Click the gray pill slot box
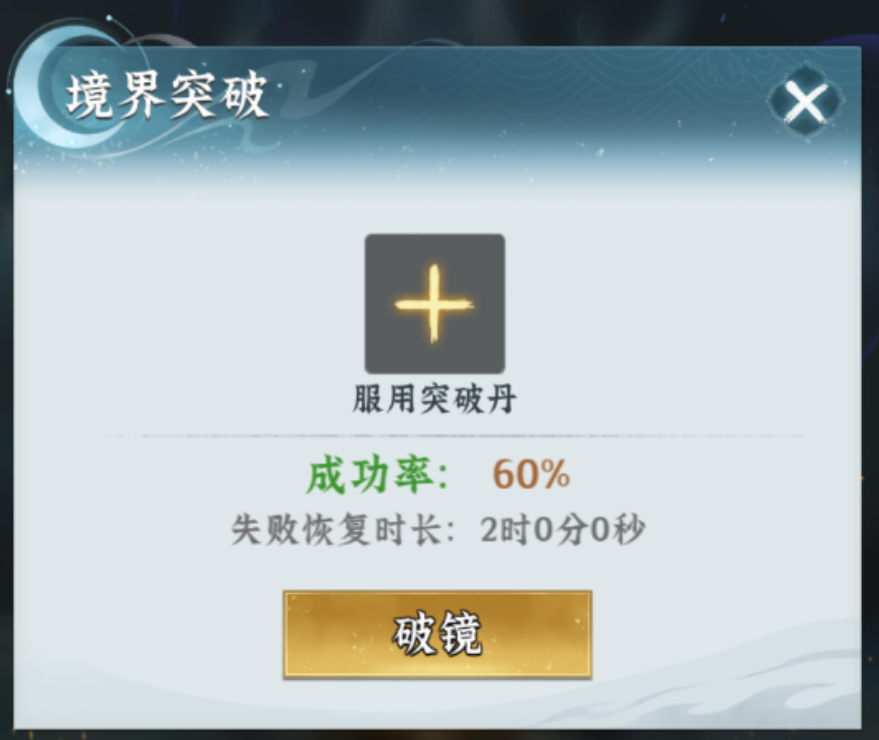This screenshot has height=740, width=879. [x=434, y=303]
